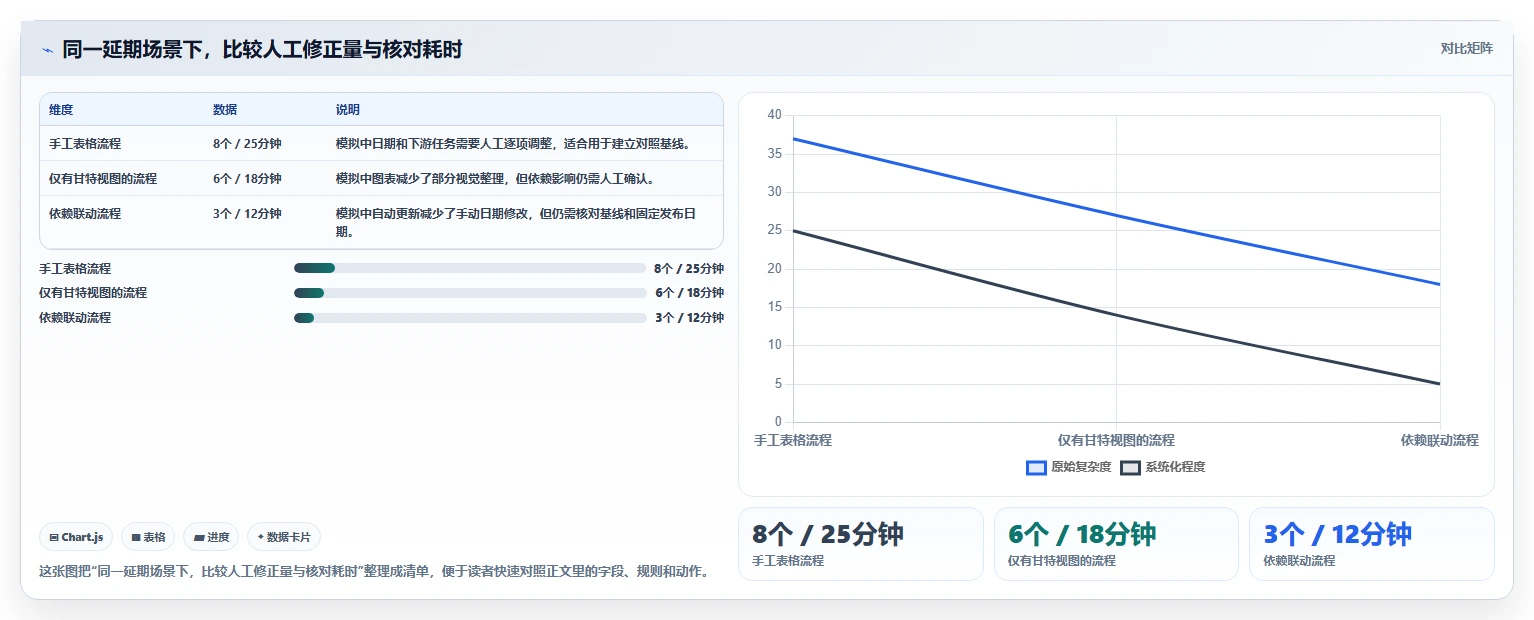This screenshot has width=1534, height=620.
Task: Click description starting 模拟中图表减少了部分视觉整理
Action: [496, 179]
